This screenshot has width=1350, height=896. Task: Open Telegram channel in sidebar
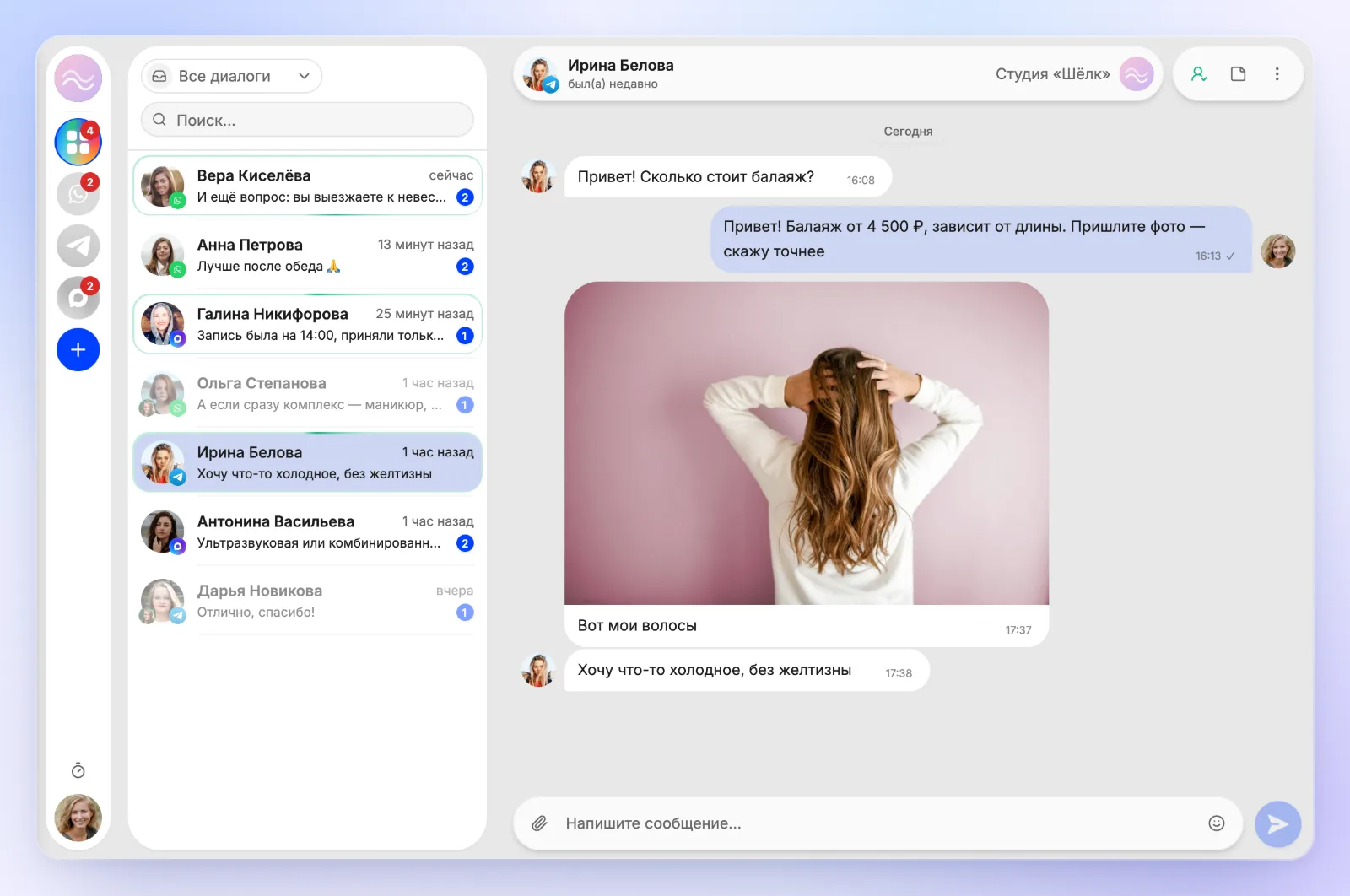[x=78, y=246]
